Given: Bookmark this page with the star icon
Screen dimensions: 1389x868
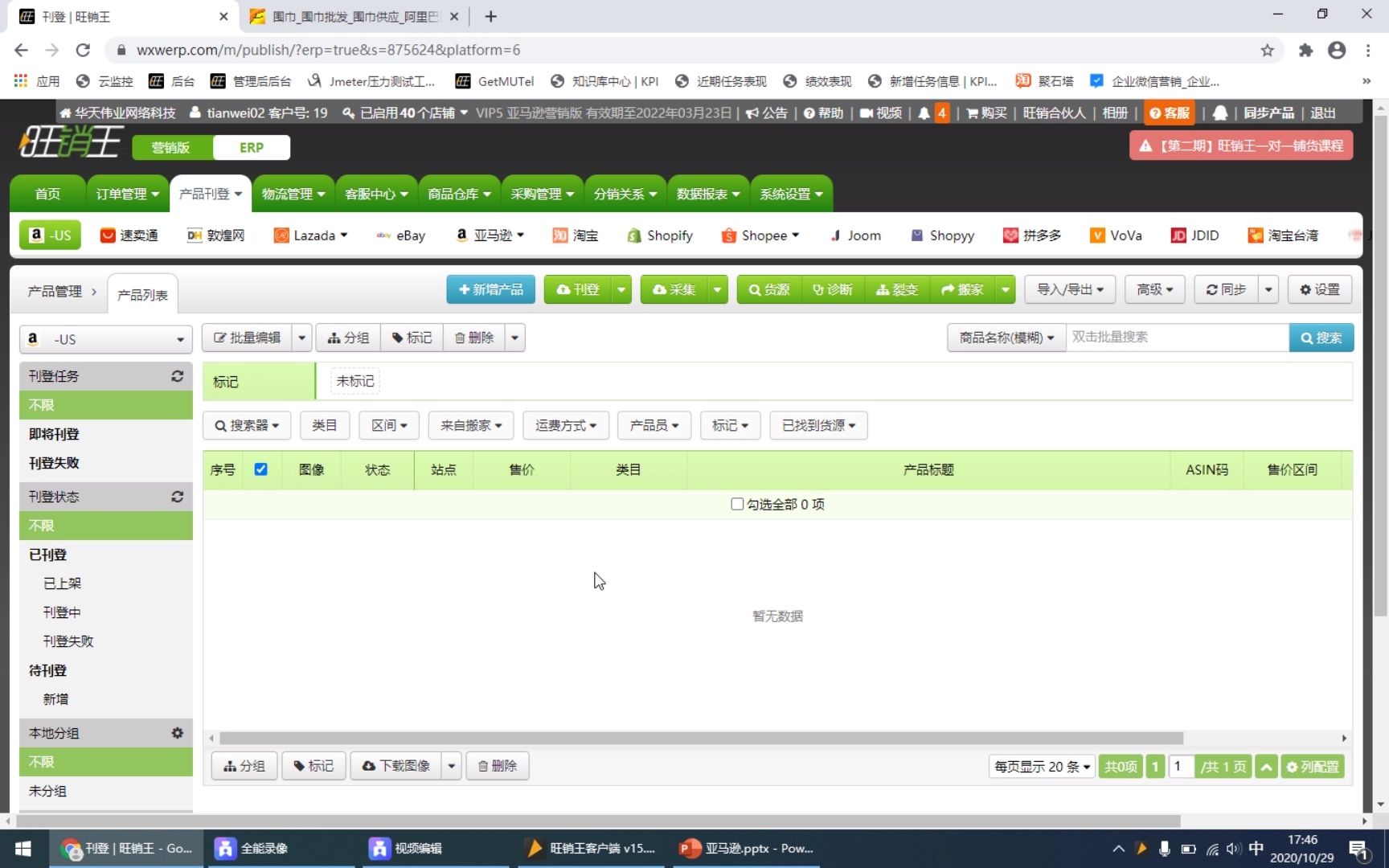Looking at the screenshot, I should [1268, 50].
